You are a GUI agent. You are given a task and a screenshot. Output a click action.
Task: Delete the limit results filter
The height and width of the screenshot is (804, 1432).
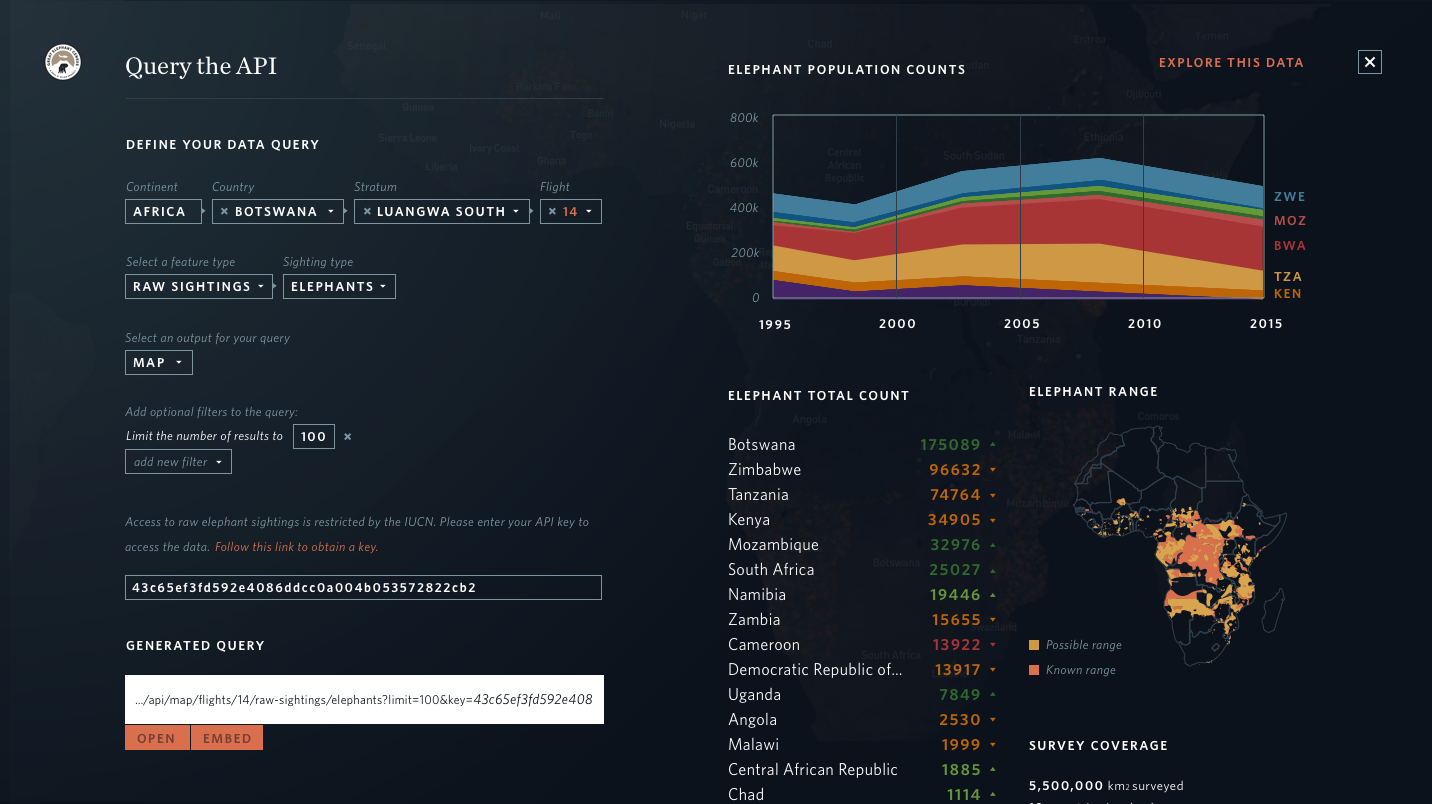click(347, 437)
